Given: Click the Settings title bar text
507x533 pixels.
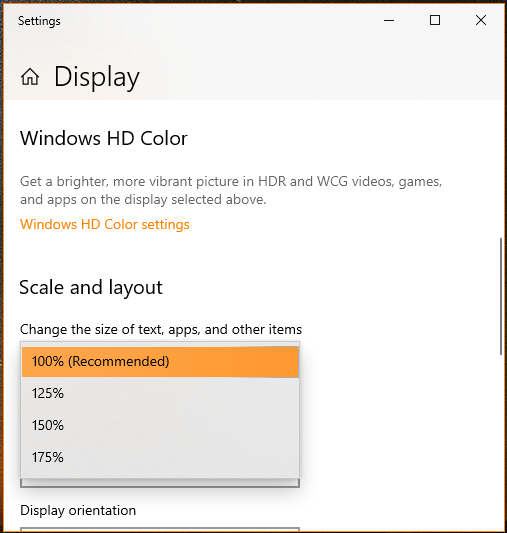Looking at the screenshot, I should pyautogui.click(x=39, y=21).
